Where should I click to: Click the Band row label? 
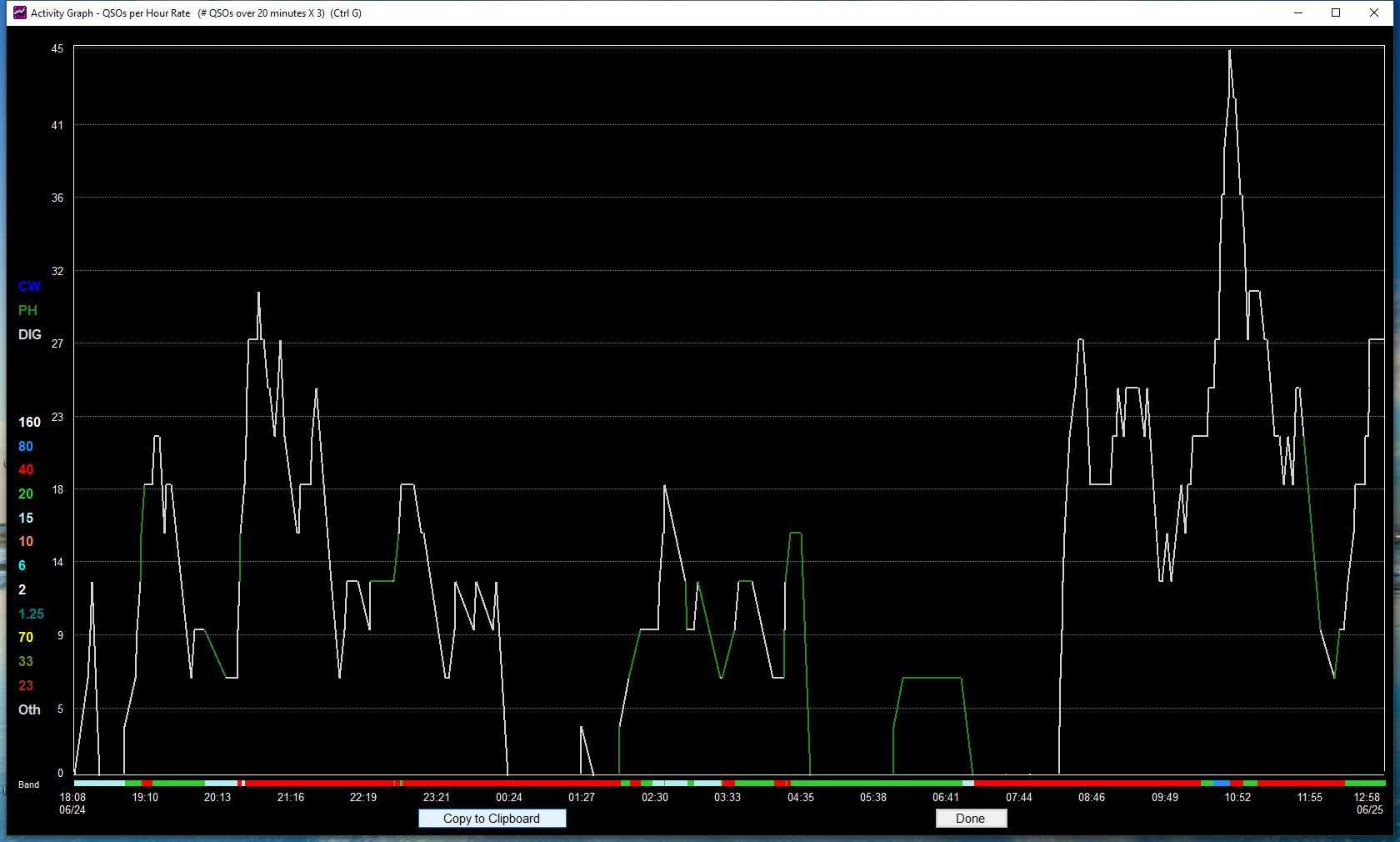(29, 785)
